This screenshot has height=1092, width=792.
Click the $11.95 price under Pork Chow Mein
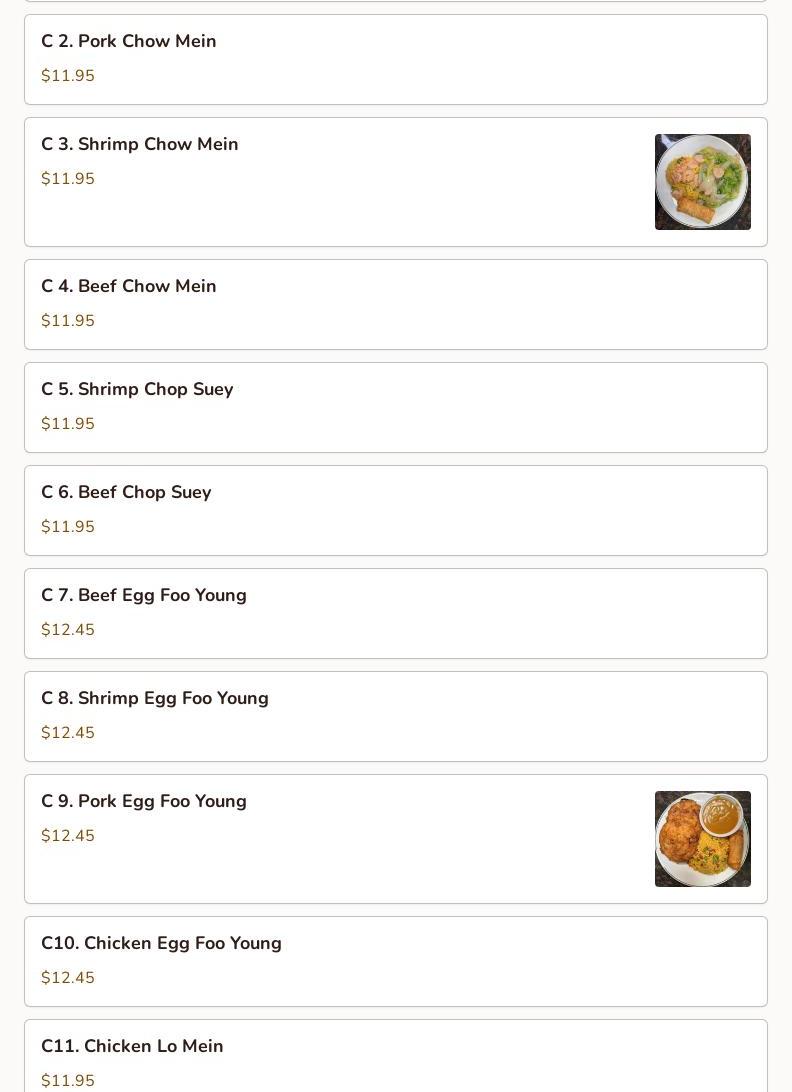pyautogui.click(x=68, y=75)
